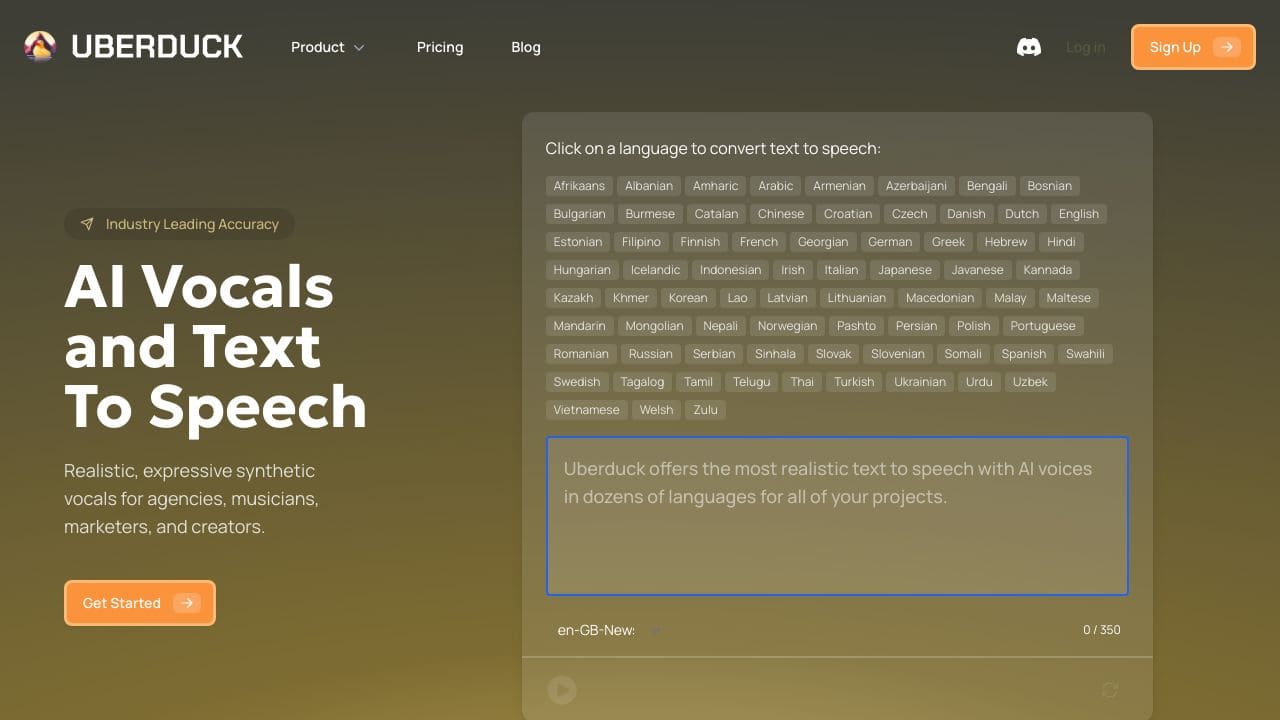This screenshot has width=1280, height=720.
Task: Select the Estonian language
Action: pyautogui.click(x=578, y=242)
